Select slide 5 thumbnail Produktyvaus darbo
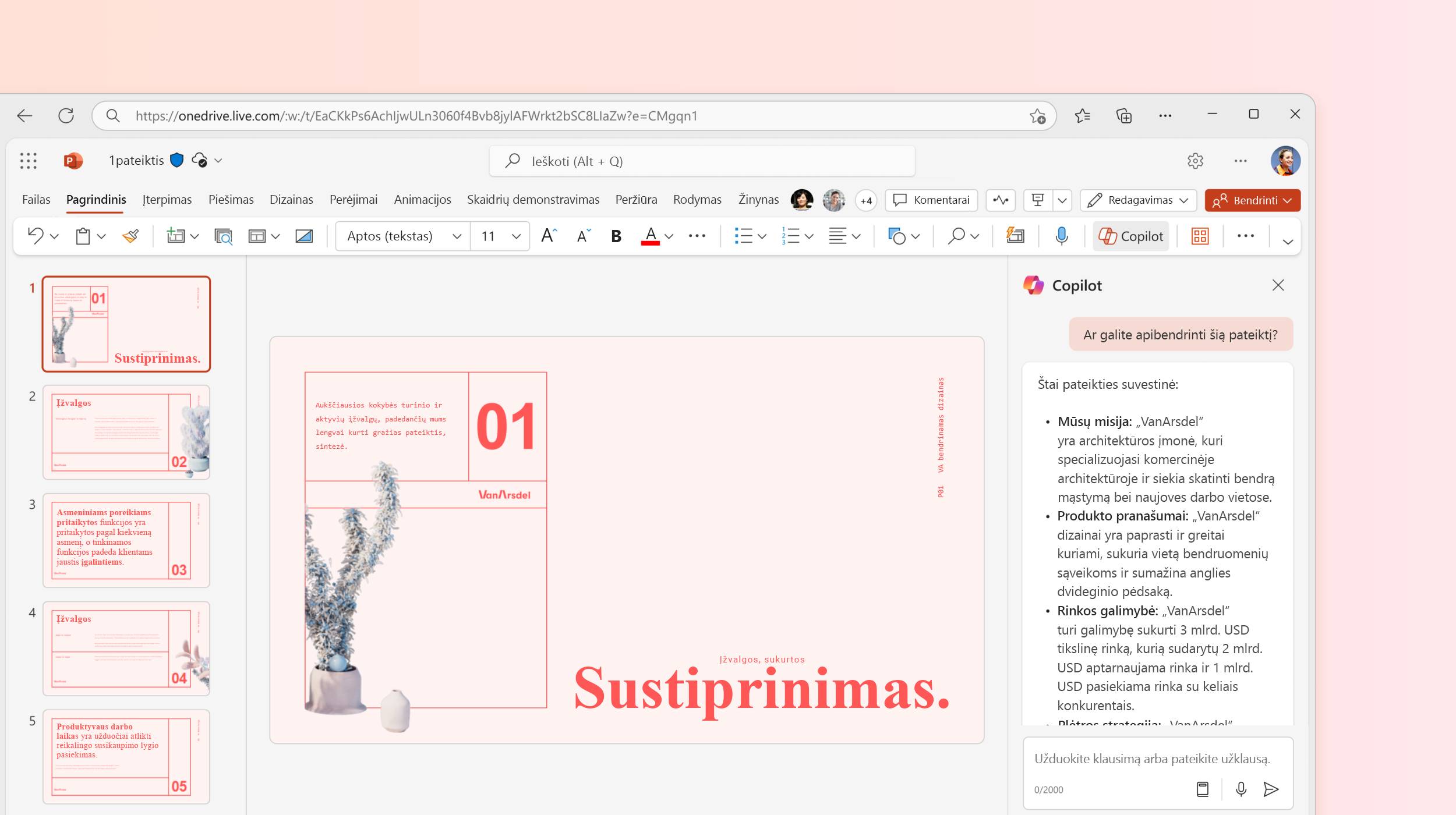This screenshot has width=1456, height=815. pos(126,757)
